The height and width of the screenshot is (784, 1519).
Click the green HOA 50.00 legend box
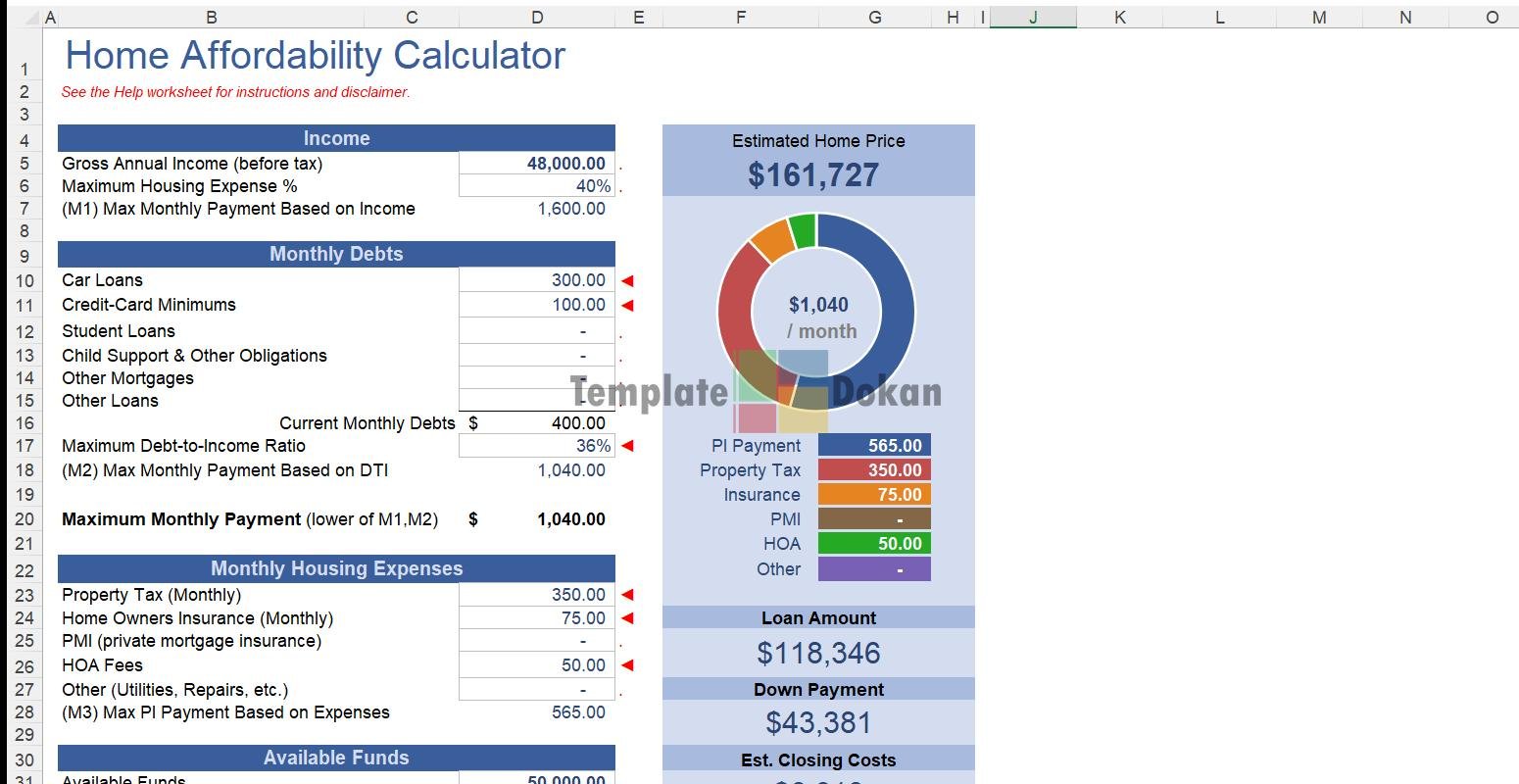click(x=874, y=544)
